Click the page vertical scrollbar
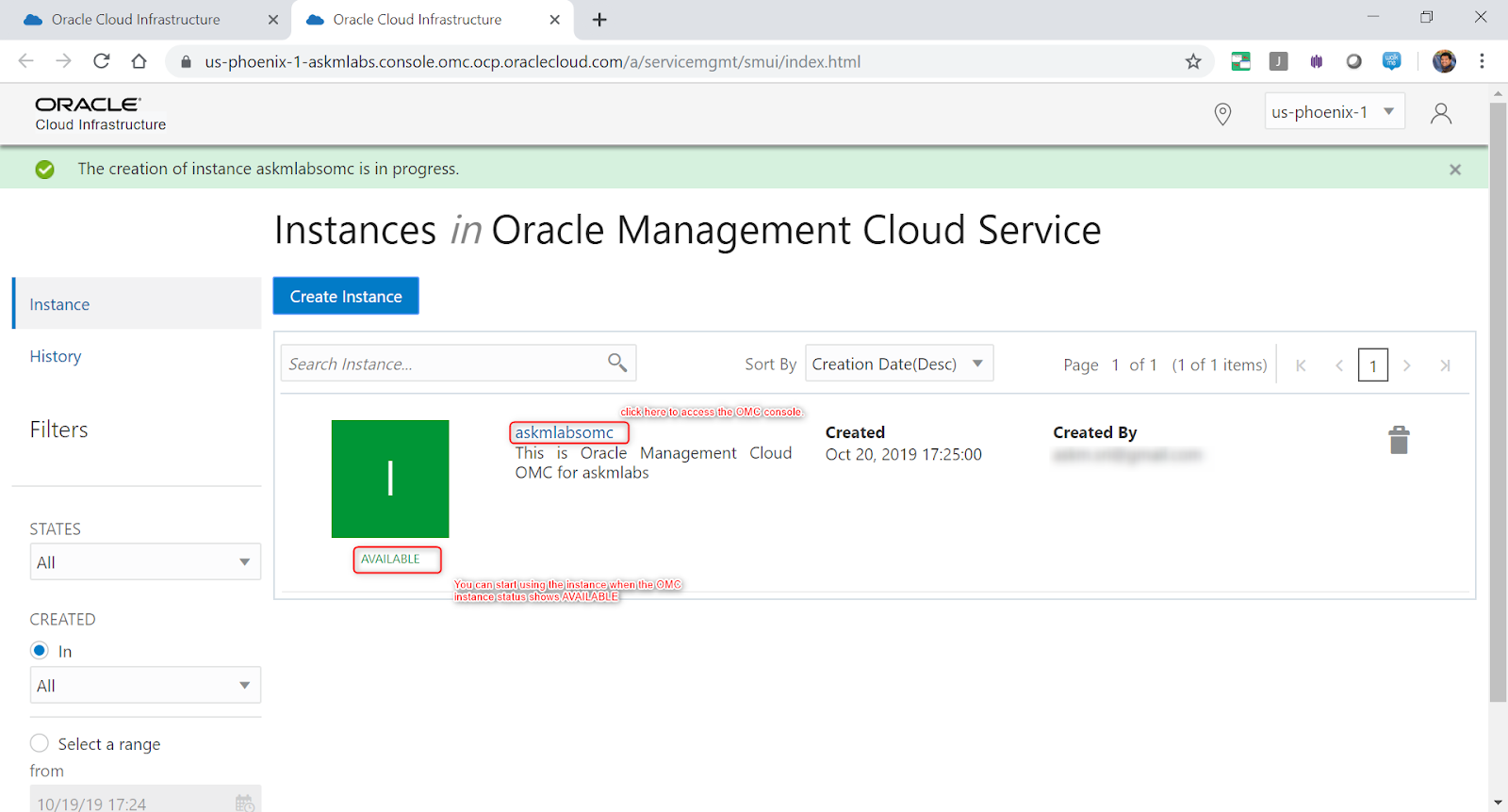 (1499, 402)
